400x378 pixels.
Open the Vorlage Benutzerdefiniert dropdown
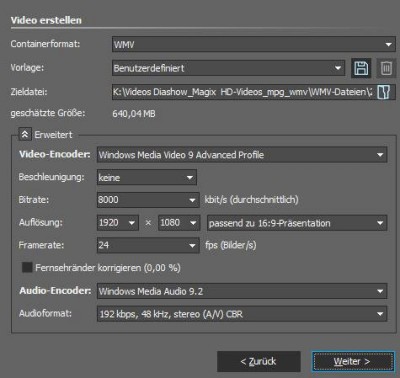(x=228, y=68)
